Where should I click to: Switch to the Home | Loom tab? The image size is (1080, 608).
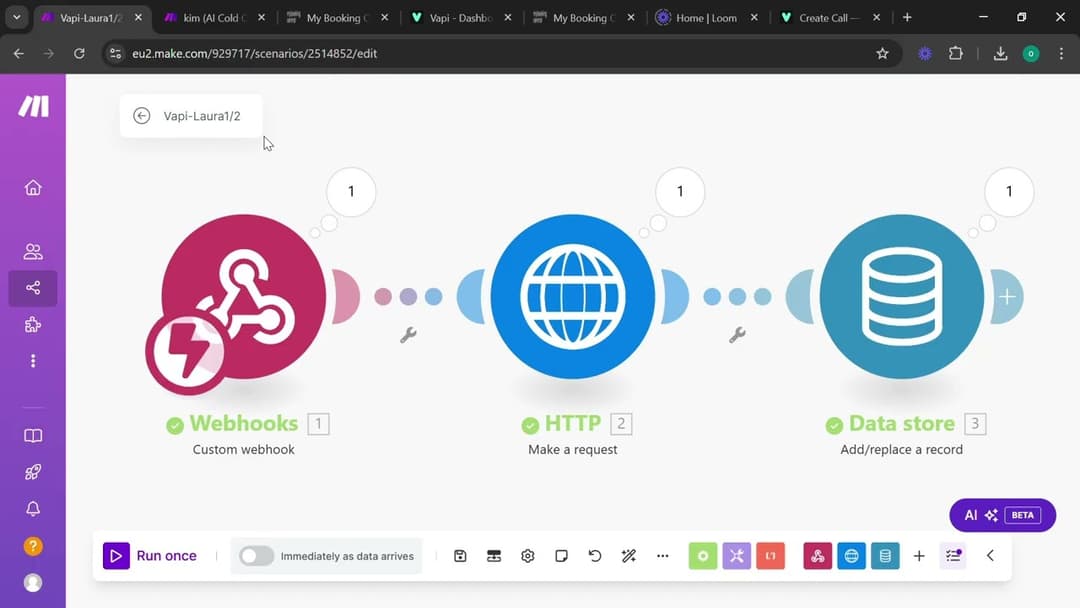click(x=707, y=18)
